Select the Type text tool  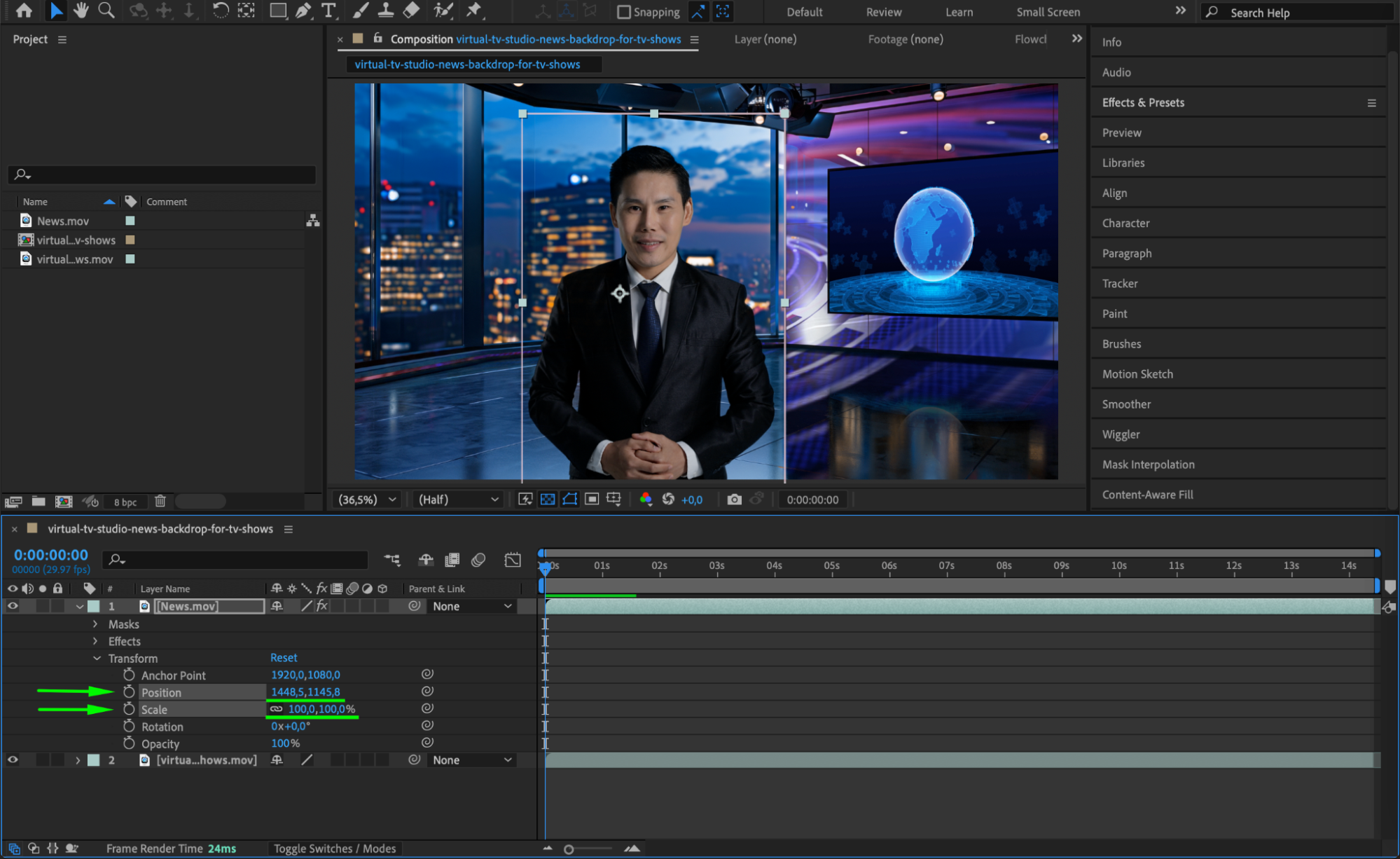[328, 11]
